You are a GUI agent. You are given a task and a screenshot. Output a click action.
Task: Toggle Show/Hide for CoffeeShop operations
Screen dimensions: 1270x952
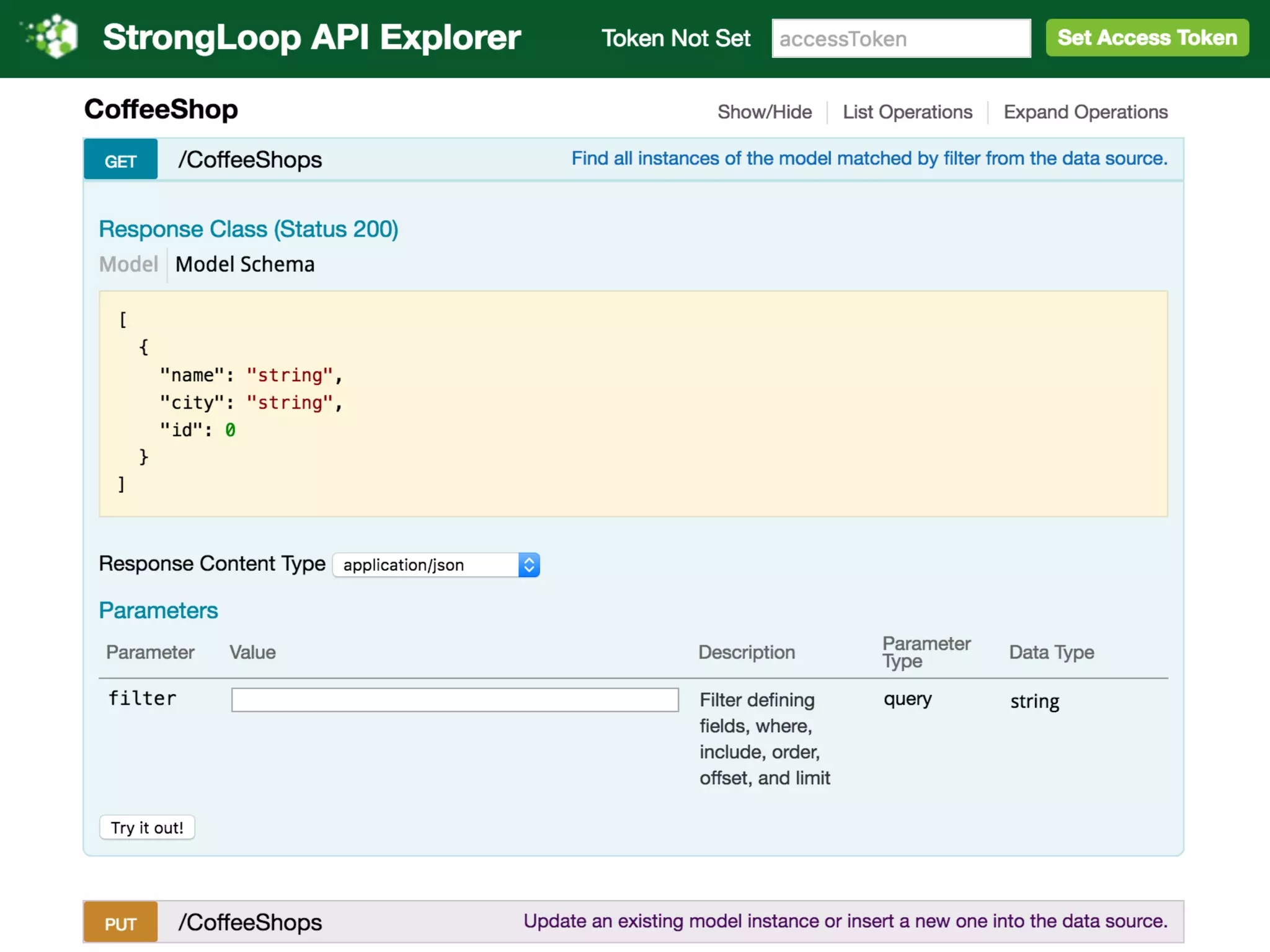pyautogui.click(x=764, y=112)
